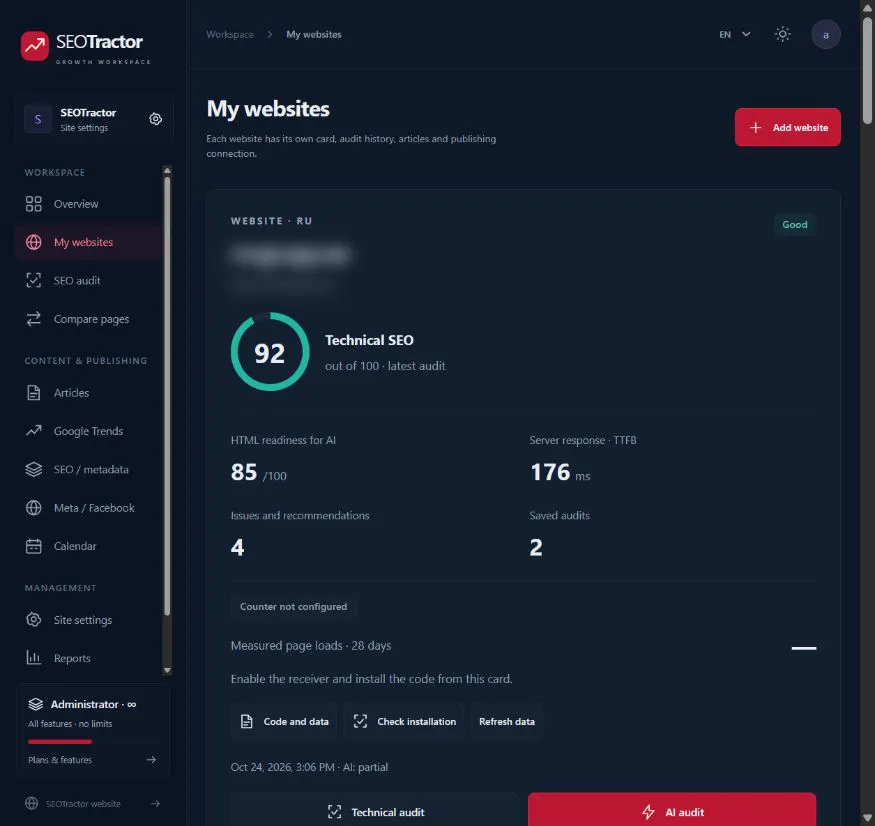This screenshot has width=875, height=826.
Task: Click the SEO audit scan icon
Action: pyautogui.click(x=33, y=280)
